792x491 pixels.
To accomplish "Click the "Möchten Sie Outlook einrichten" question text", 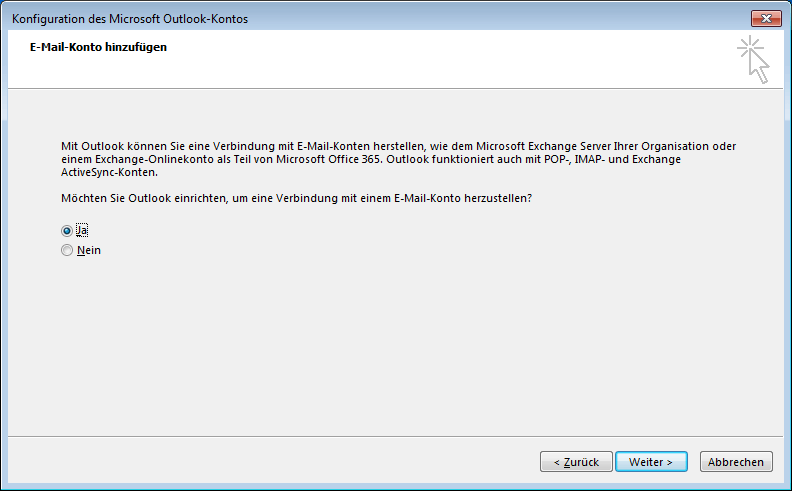I will point(296,198).
